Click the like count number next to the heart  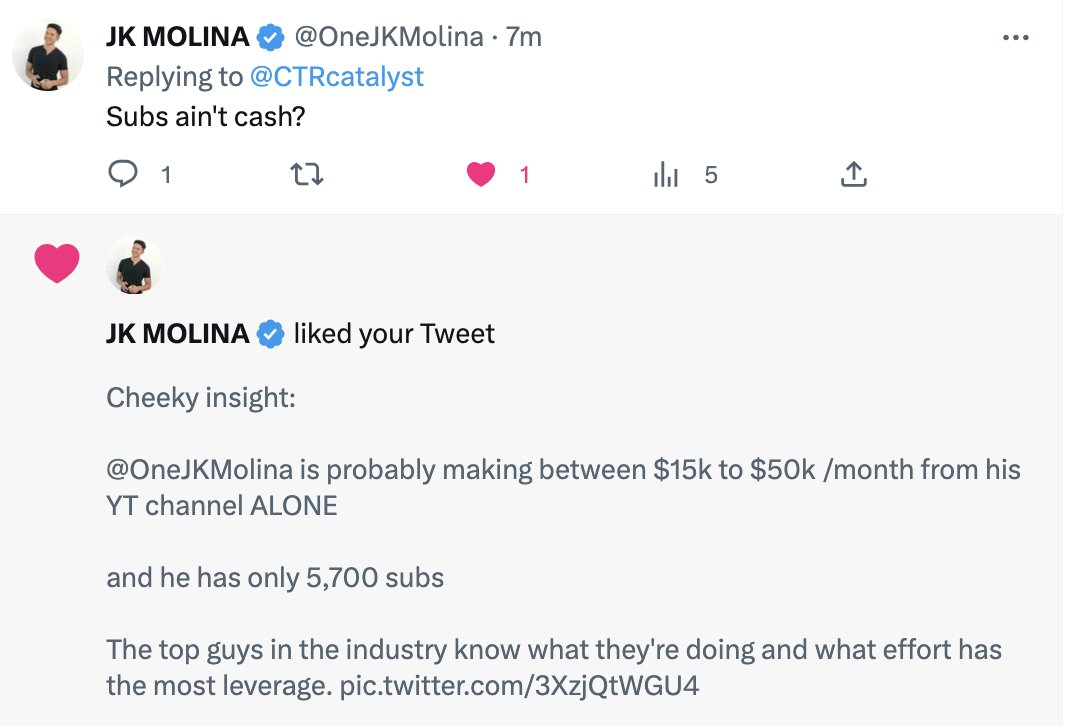coord(524,175)
